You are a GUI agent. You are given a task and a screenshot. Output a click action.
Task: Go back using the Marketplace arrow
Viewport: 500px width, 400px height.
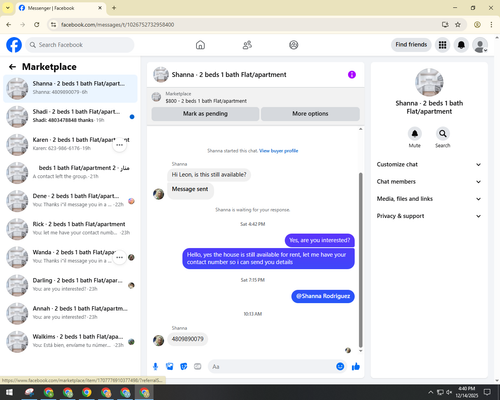(x=12, y=67)
